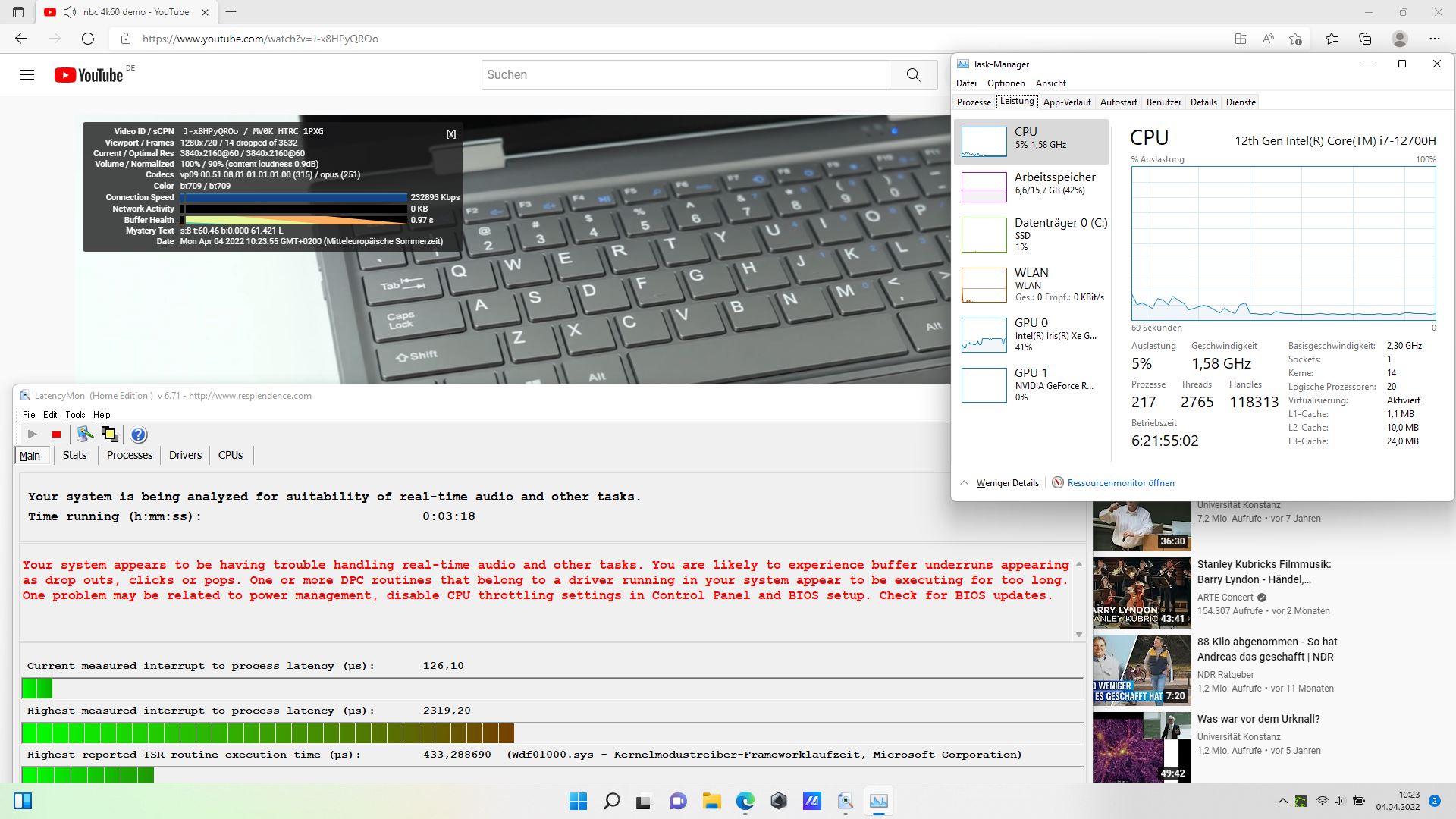Close YouTube stats for nerds overlay
Screen dimensions: 1456x819
[450, 134]
